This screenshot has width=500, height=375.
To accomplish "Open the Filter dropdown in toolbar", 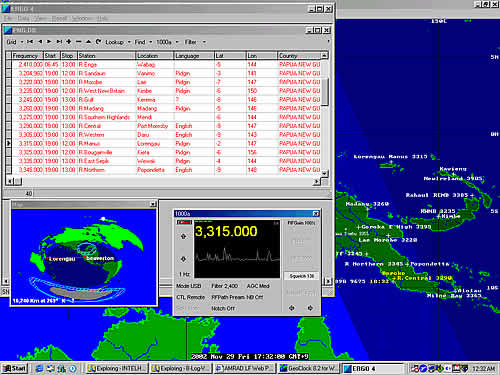I will click(195, 42).
